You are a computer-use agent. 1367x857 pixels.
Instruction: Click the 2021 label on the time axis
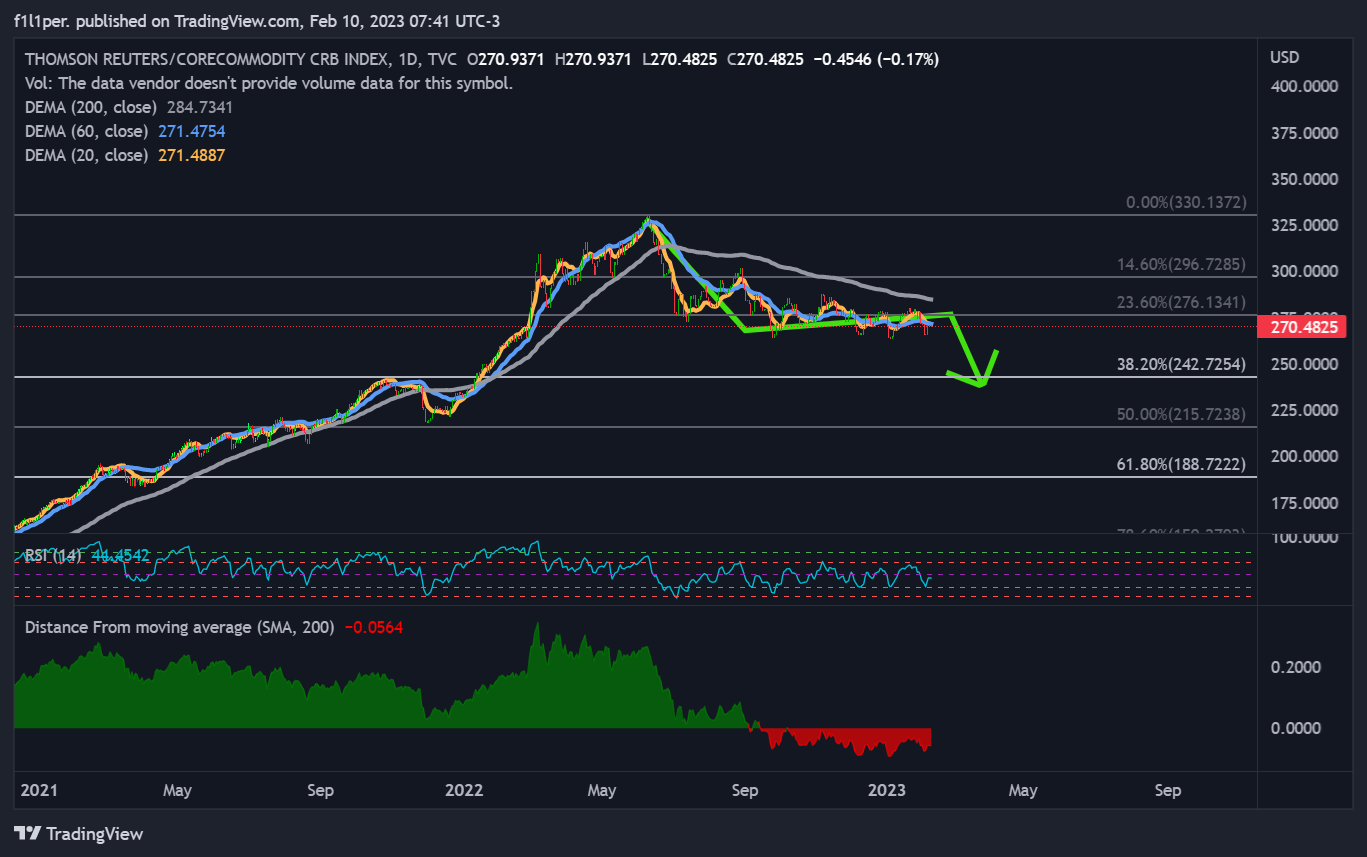pos(39,790)
